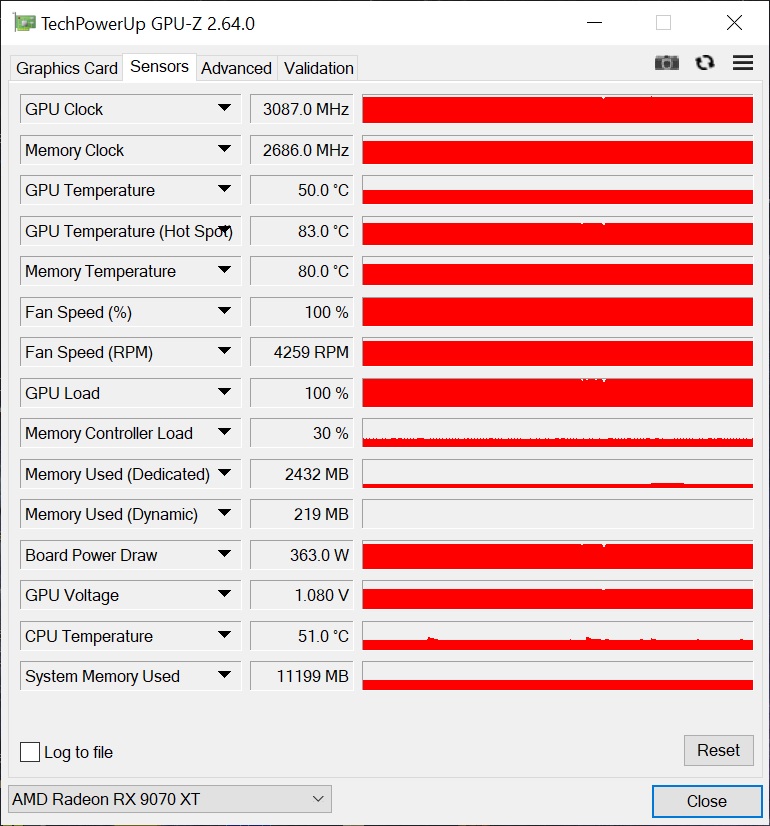Click the refresh arrows icon

[x=705, y=63]
